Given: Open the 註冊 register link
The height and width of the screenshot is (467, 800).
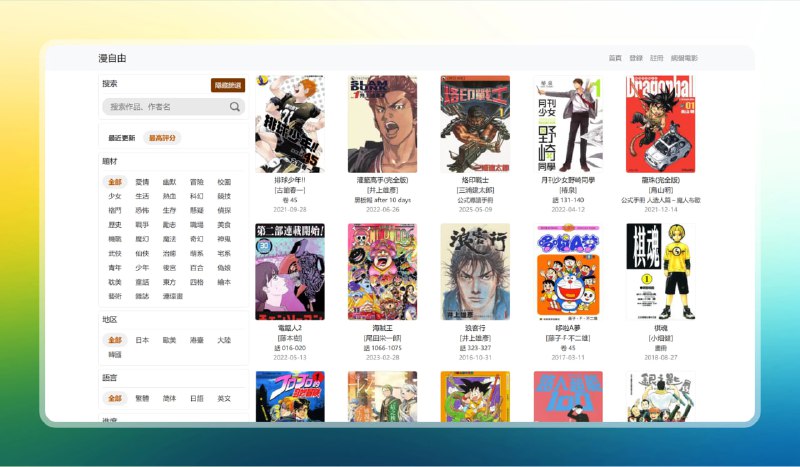Looking at the screenshot, I should click(656, 59).
